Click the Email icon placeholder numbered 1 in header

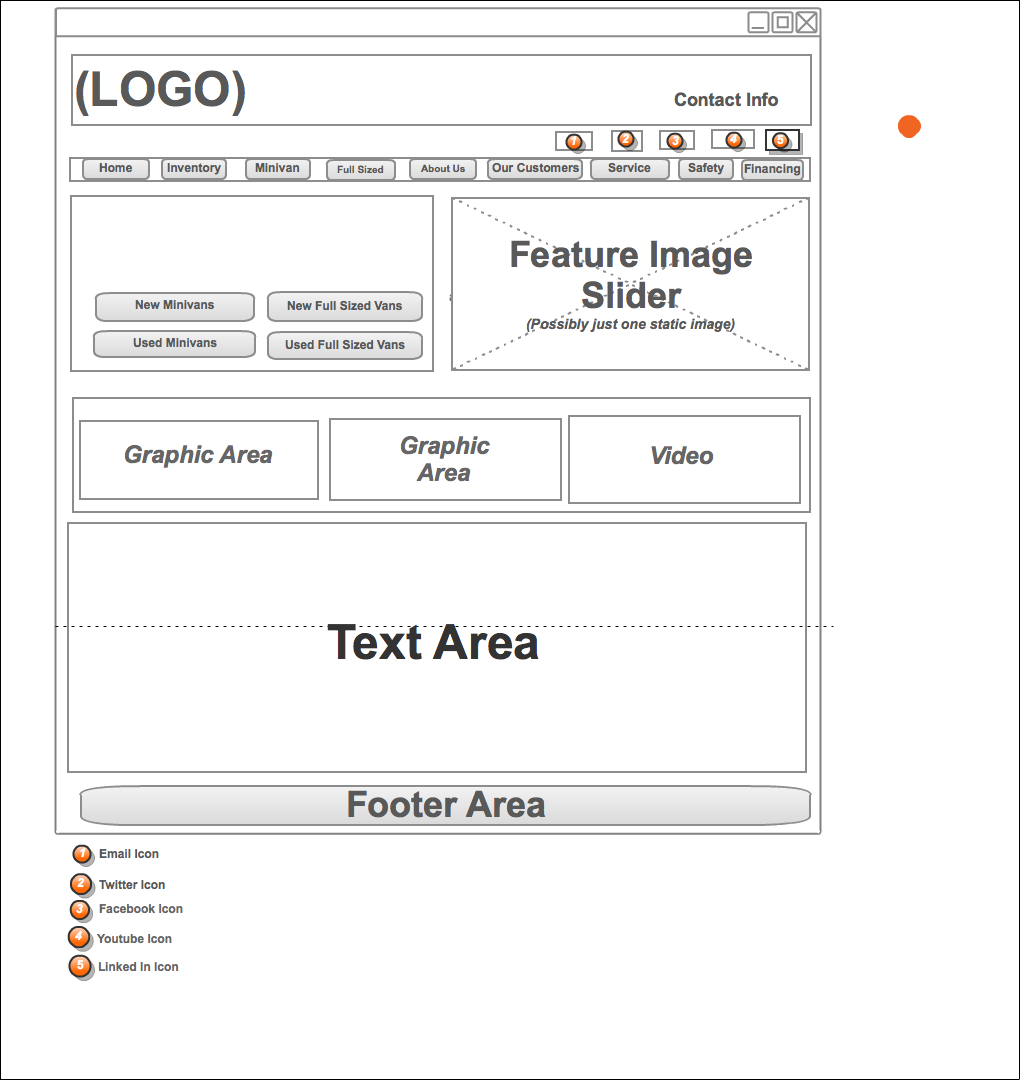tap(573, 141)
